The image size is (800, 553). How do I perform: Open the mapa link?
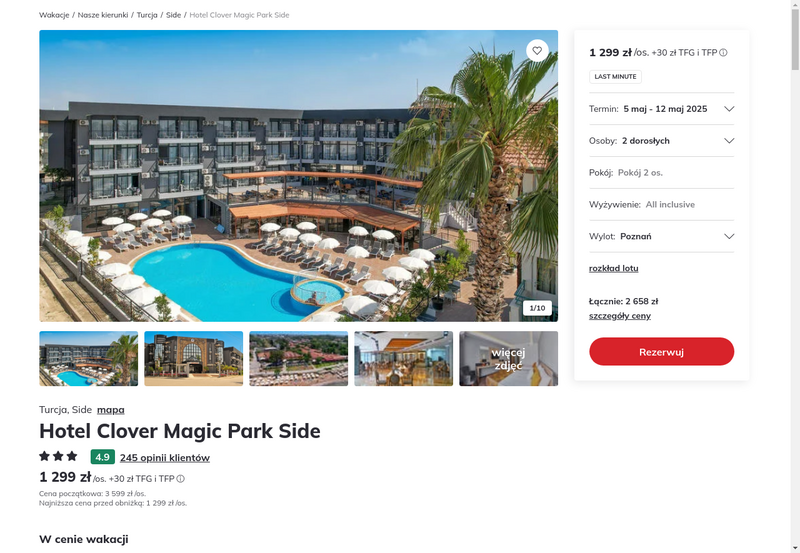(x=111, y=410)
